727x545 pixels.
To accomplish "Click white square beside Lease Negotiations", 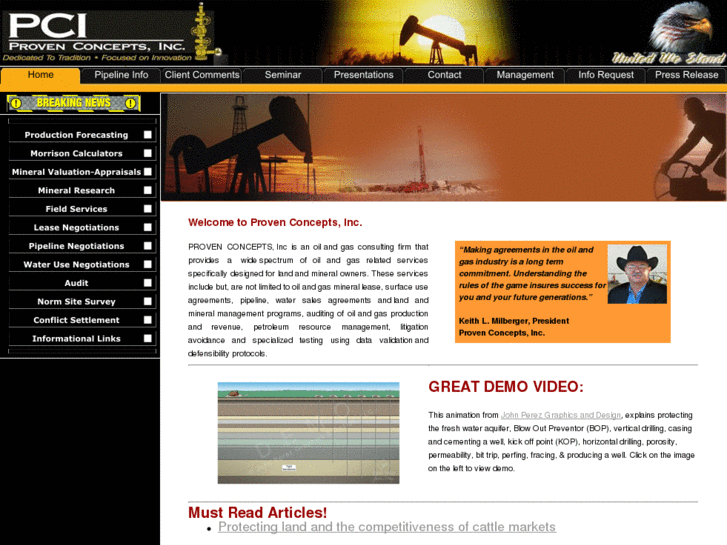I will 148,227.
